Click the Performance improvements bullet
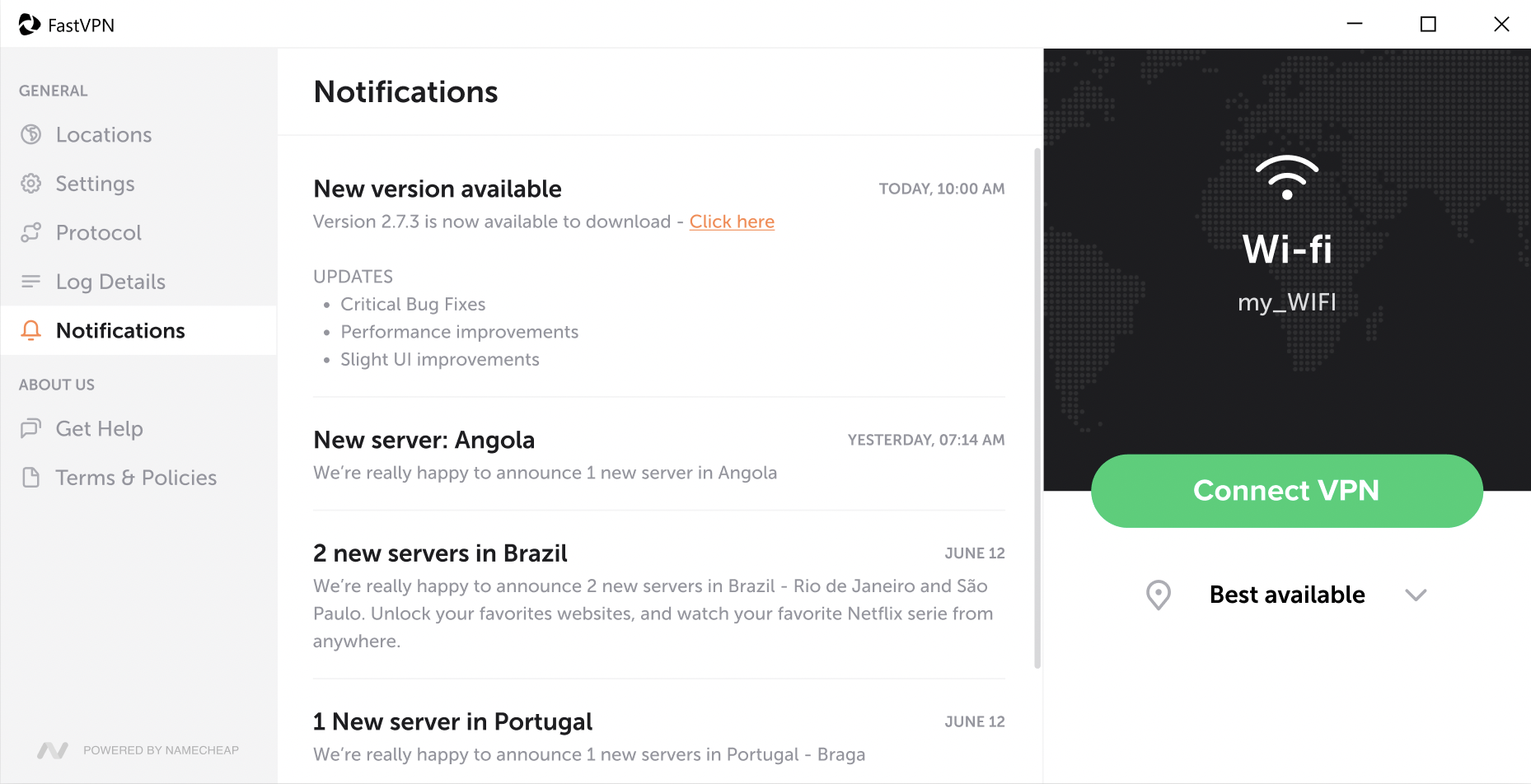This screenshot has width=1531, height=784. [459, 332]
